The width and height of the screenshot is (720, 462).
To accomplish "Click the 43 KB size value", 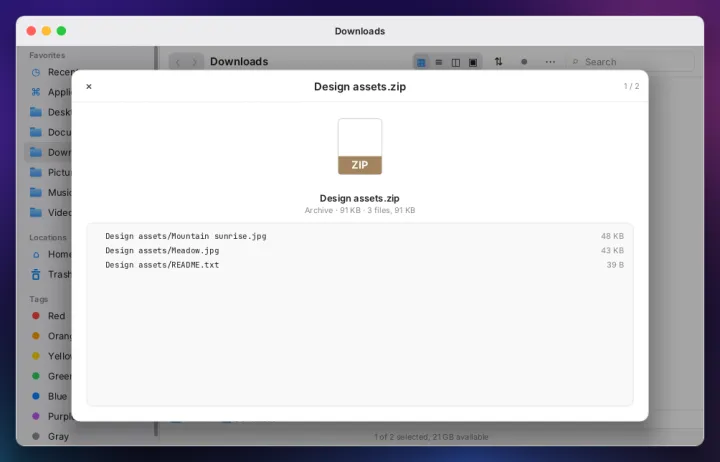I will pyautogui.click(x=612, y=250).
